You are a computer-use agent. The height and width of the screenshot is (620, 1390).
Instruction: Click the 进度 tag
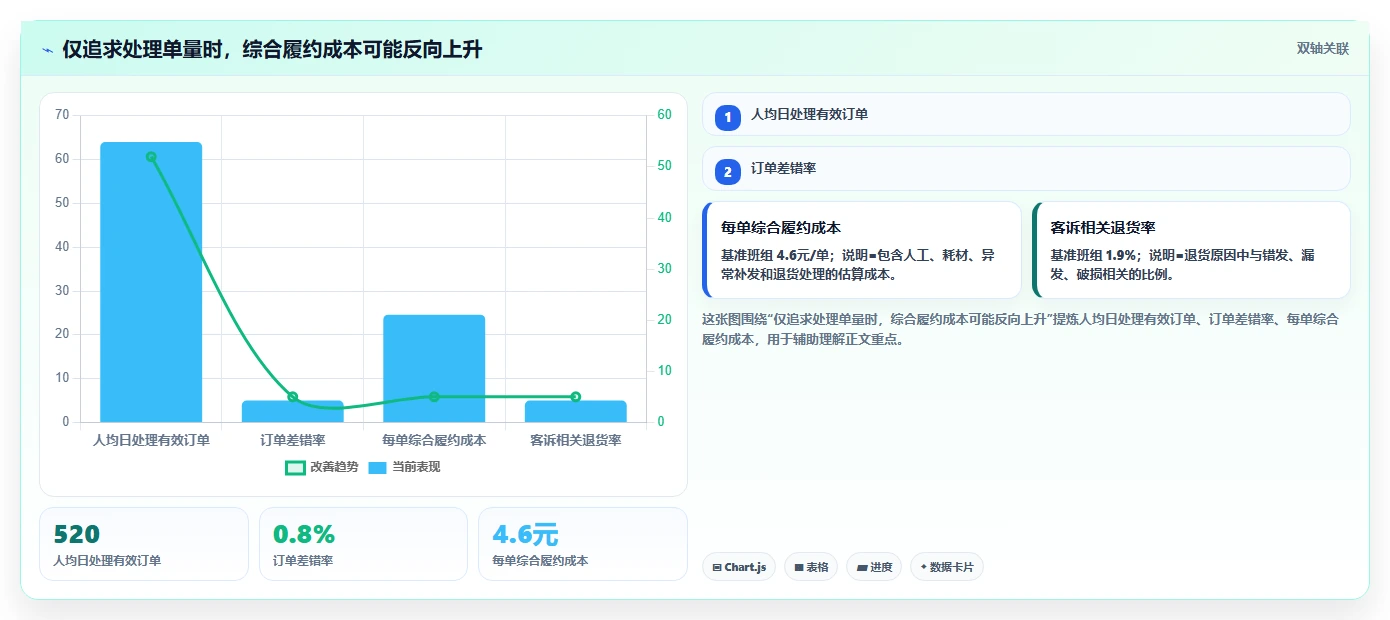point(874,567)
